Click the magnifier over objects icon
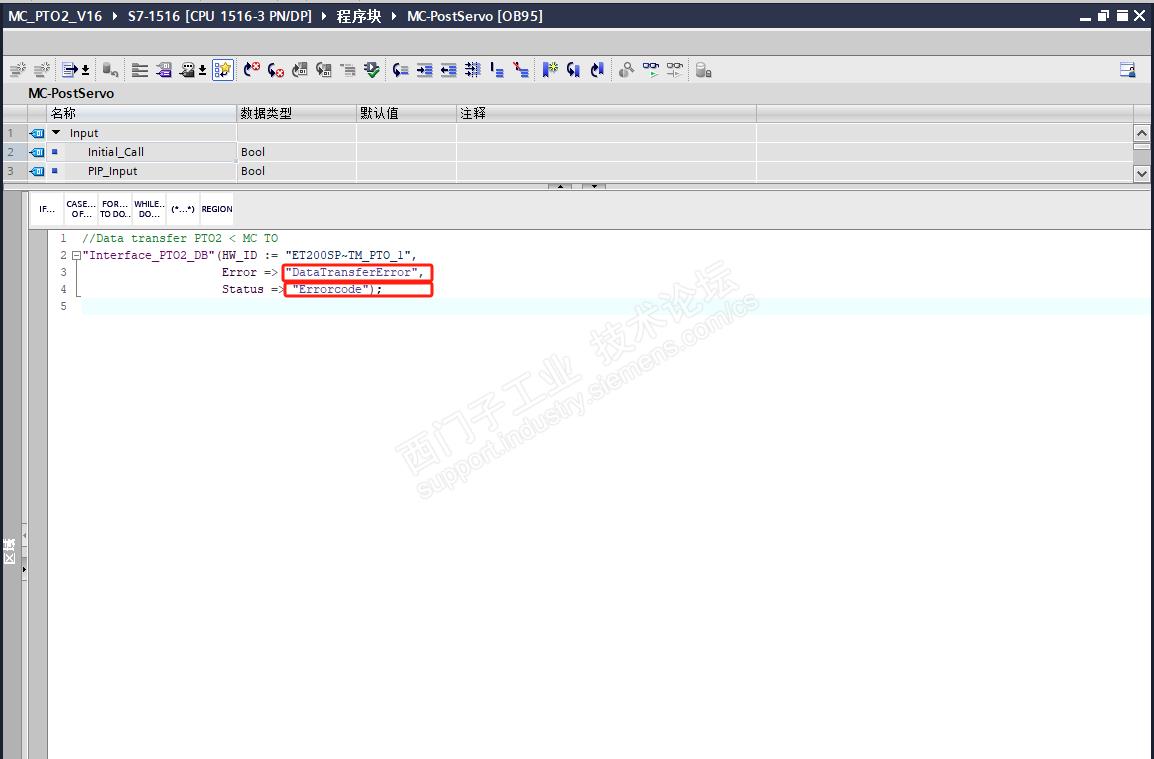Screen dimensions: 1154x759 click(x=626, y=70)
